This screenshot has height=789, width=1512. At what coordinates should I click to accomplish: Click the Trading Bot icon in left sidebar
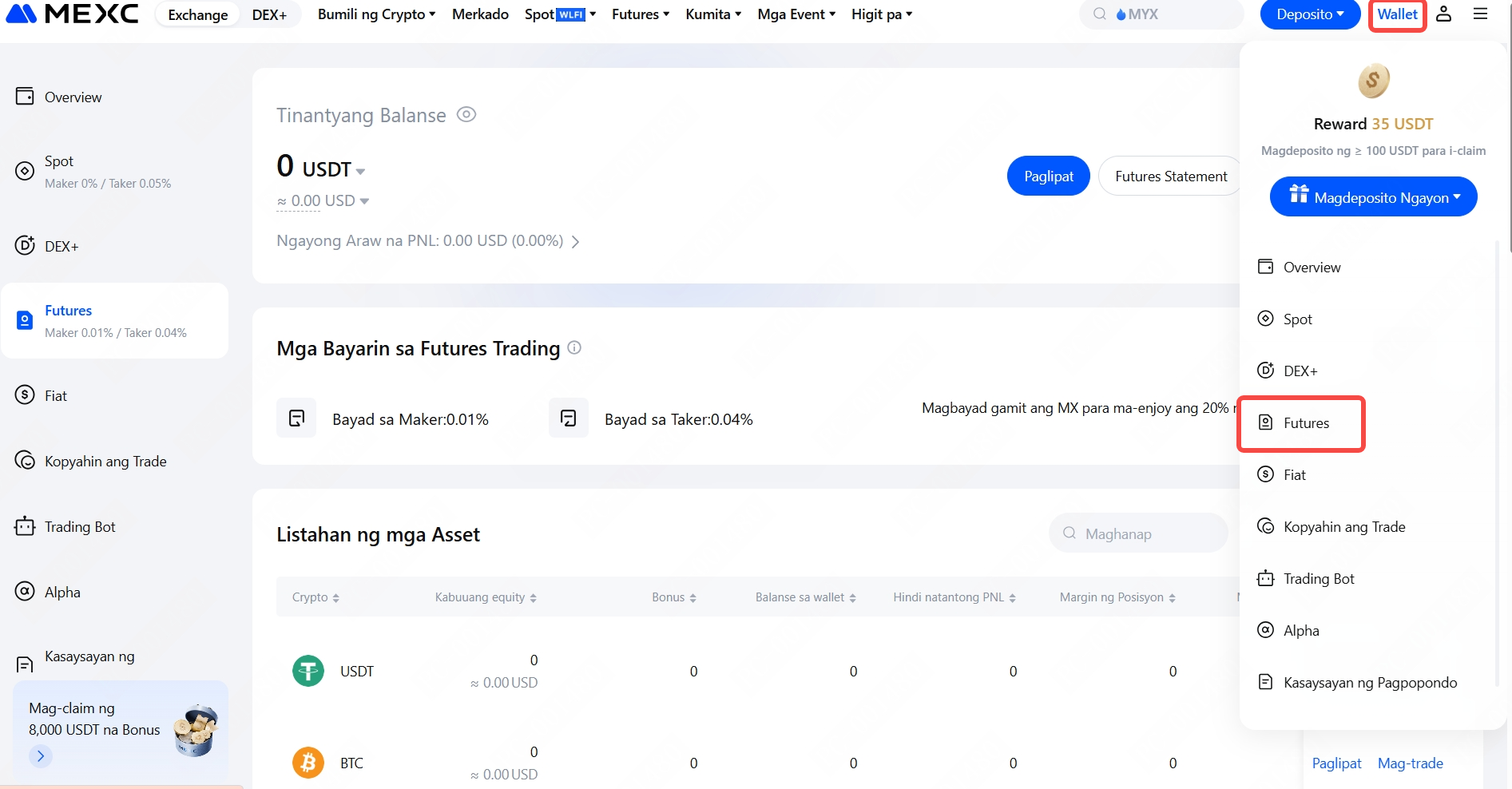pos(25,526)
